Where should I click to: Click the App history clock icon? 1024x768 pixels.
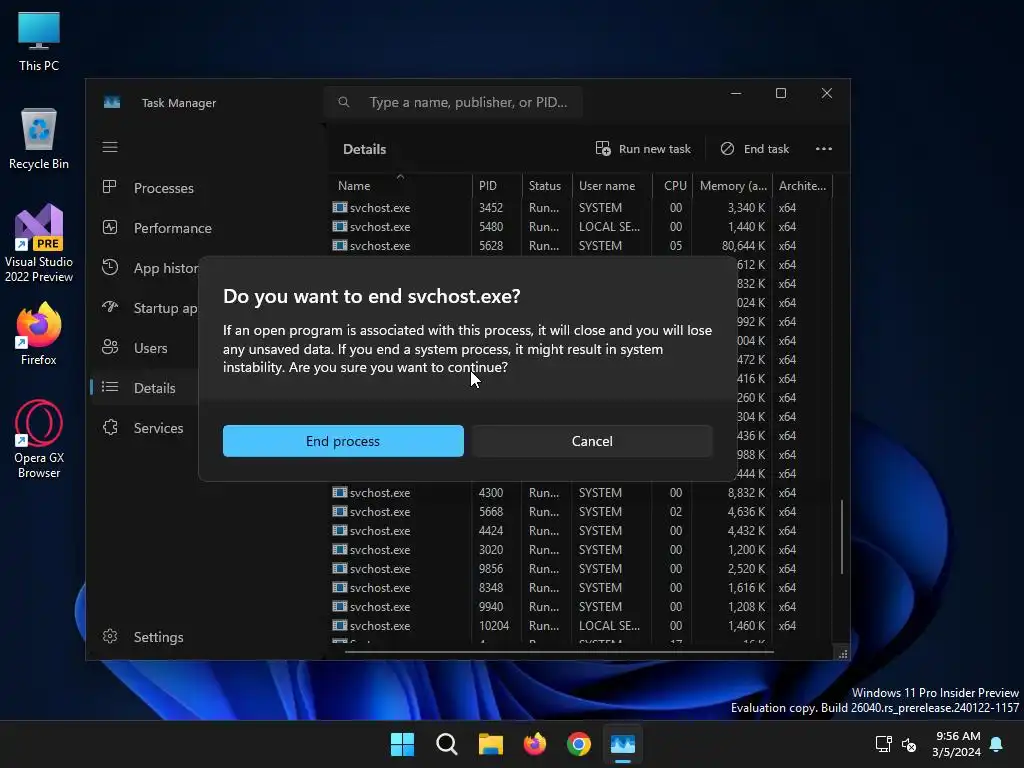(x=110, y=267)
